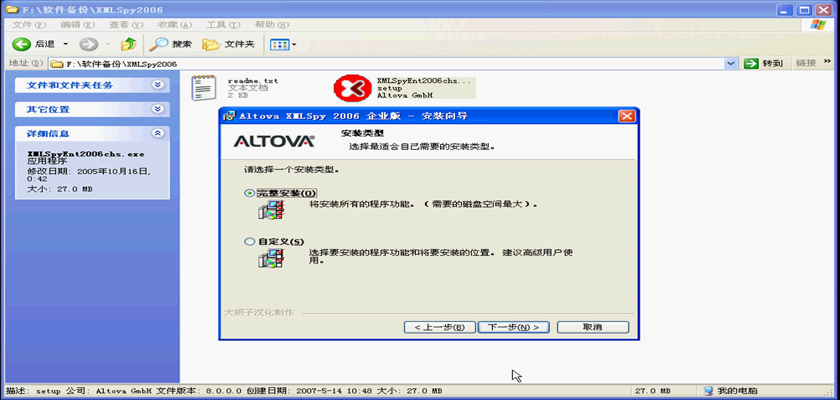Select the 完整安装 radio button
This screenshot has height=400, width=840.
click(x=249, y=193)
